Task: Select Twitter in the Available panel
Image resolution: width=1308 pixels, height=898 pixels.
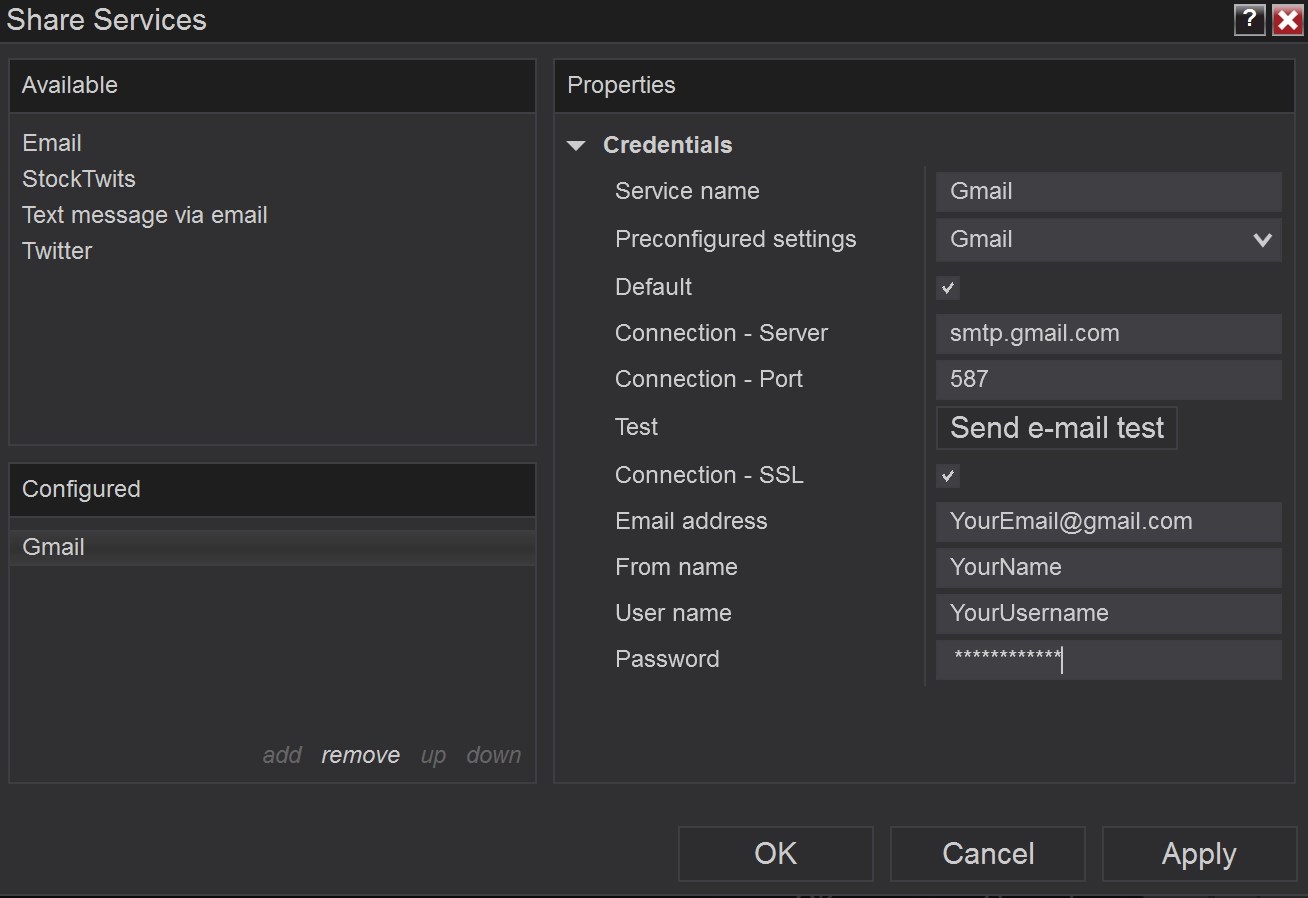Action: point(56,250)
